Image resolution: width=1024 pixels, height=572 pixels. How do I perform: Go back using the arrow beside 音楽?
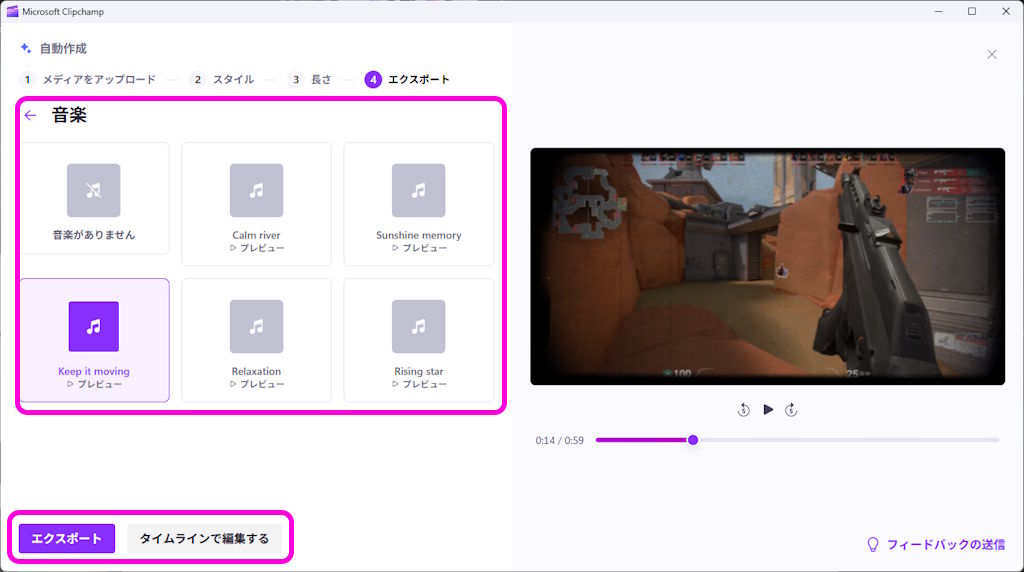[30, 116]
